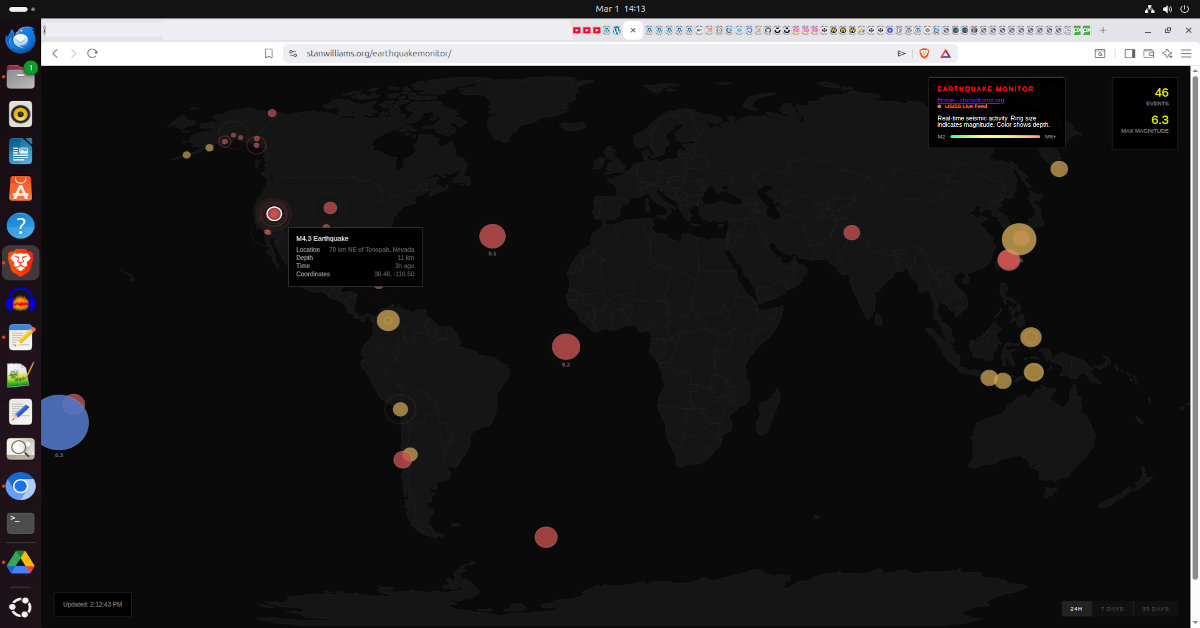The image size is (1200, 628).
Task: Open Leo AI assistant sparkle icon
Action: tap(1167, 53)
